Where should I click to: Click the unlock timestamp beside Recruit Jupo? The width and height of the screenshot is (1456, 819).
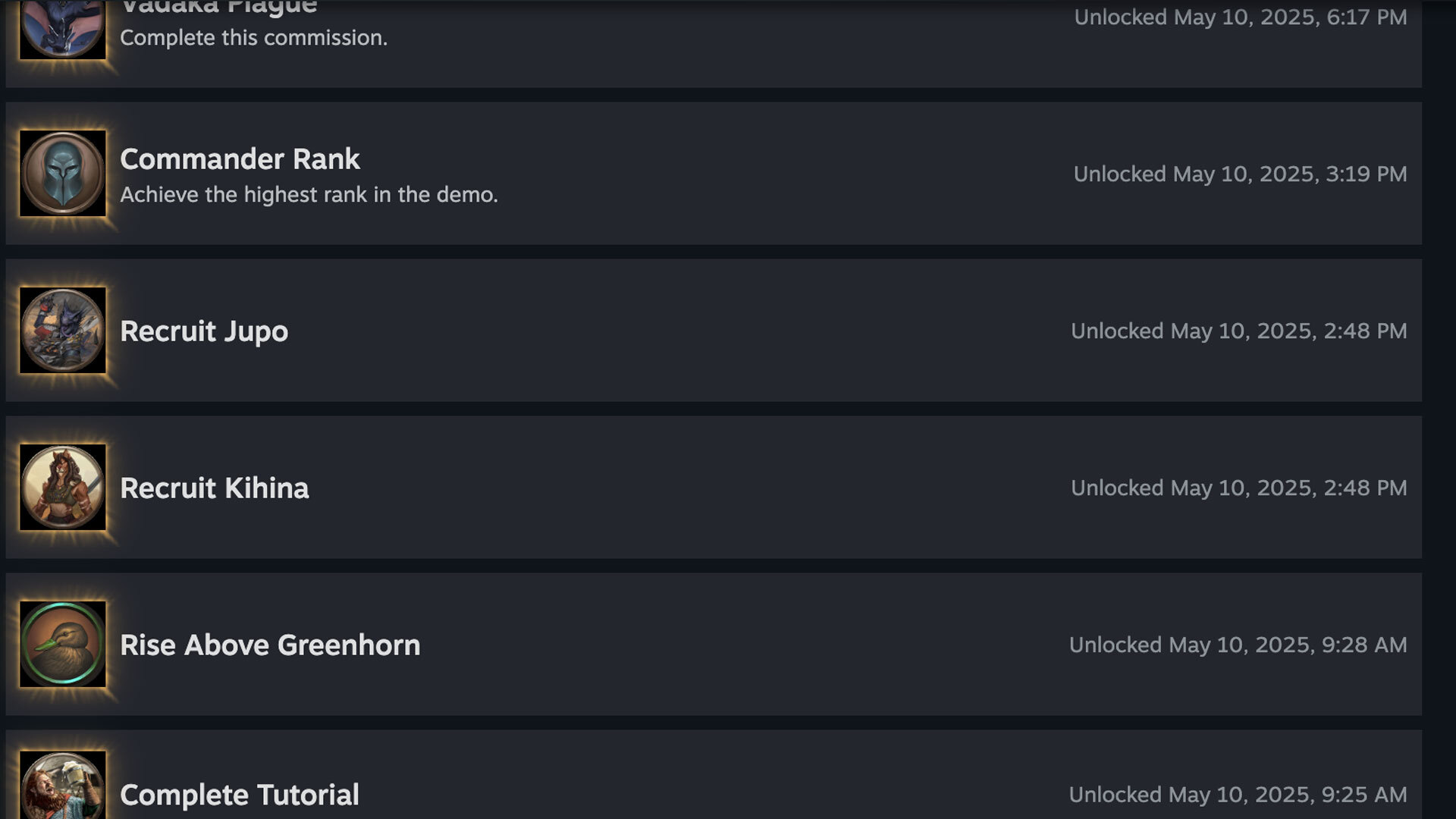point(1238,331)
